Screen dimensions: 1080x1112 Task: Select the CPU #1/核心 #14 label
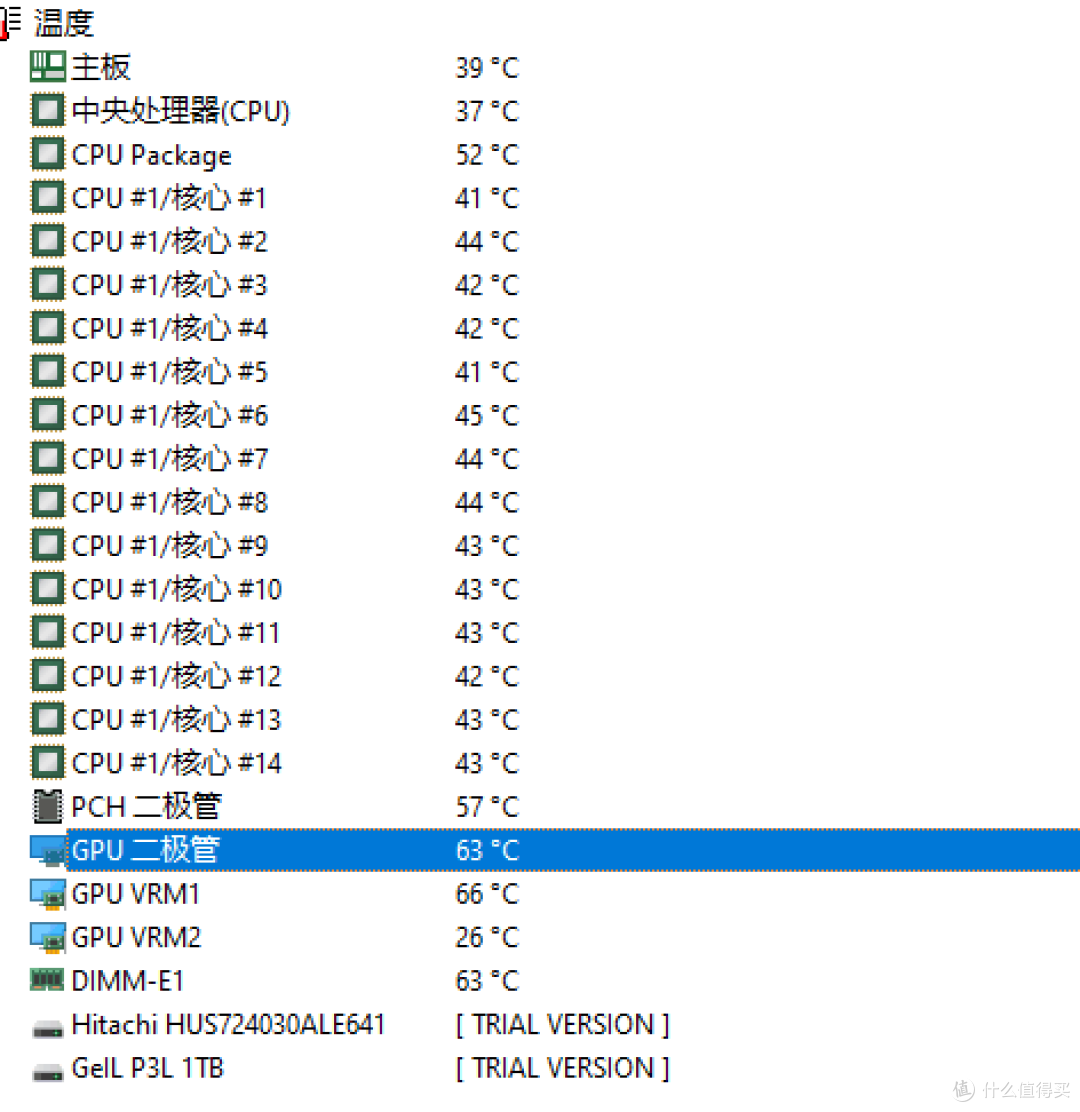click(x=177, y=763)
